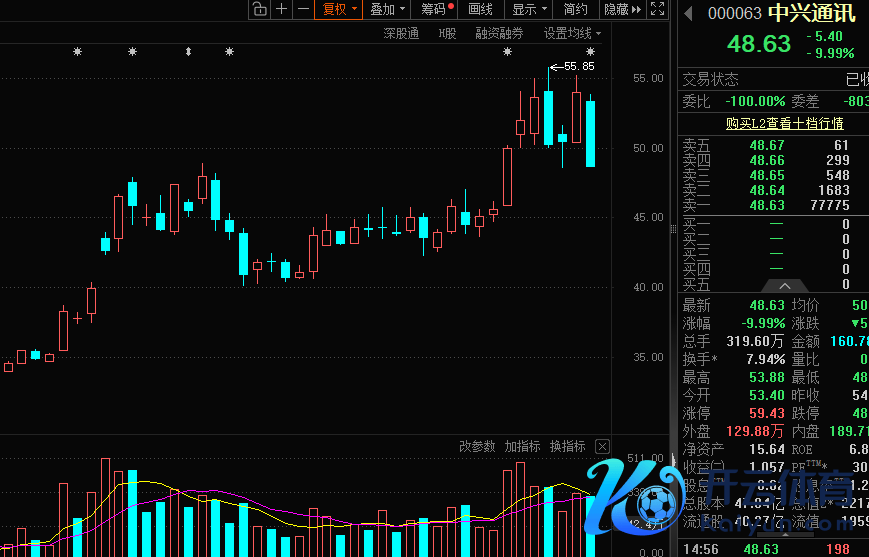Enter fullscreen with the expand-arrows icon
Viewport: 869px width, 557px height.
pos(657,9)
